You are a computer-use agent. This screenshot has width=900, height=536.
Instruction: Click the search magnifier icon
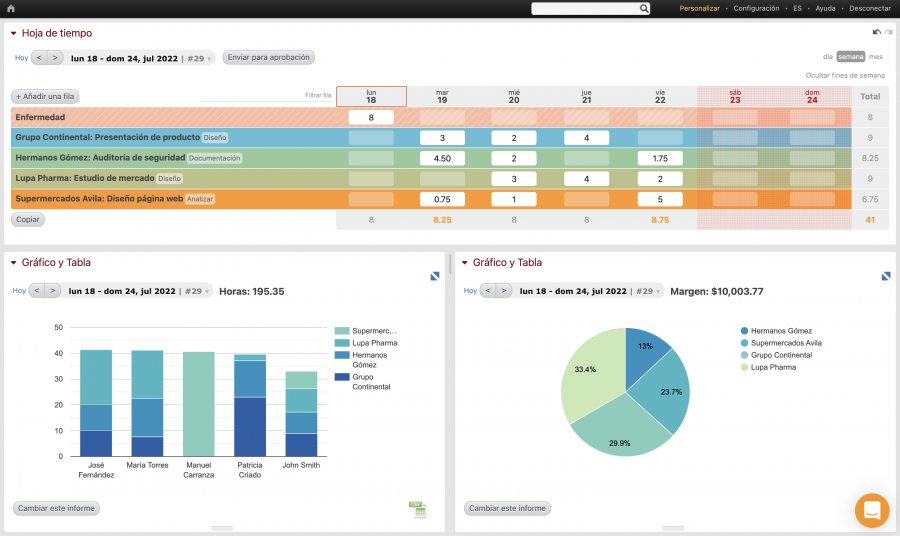click(644, 8)
